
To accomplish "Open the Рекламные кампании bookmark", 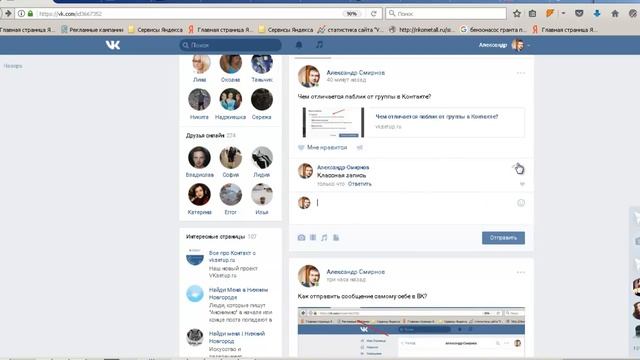I will [92, 29].
